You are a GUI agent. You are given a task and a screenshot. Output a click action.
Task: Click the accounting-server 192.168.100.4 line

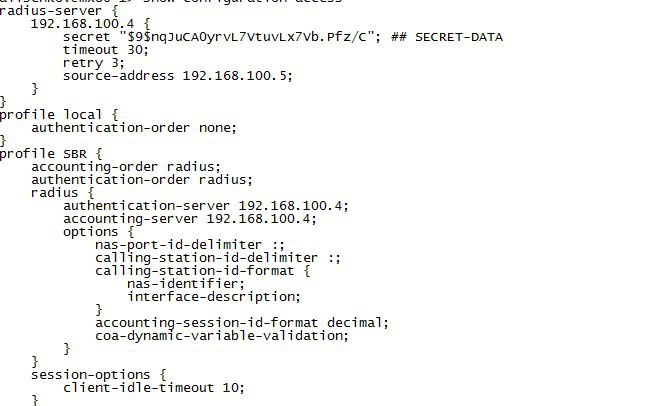(x=190, y=219)
